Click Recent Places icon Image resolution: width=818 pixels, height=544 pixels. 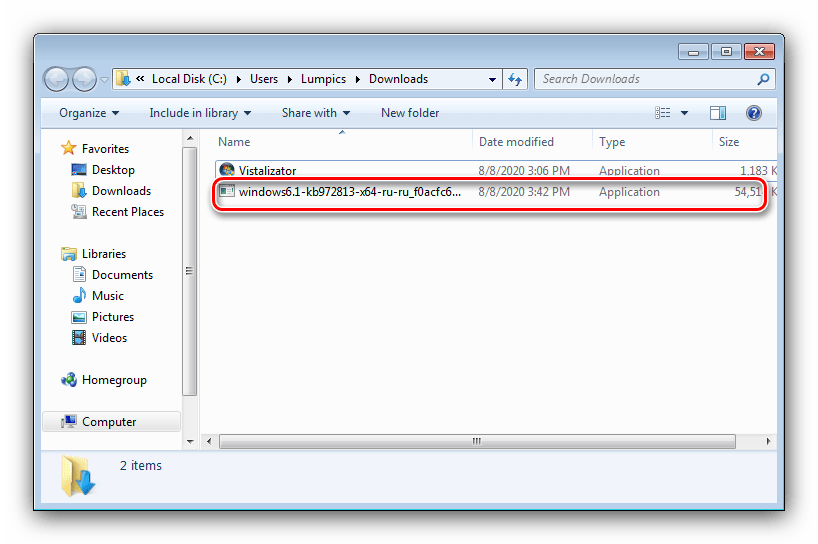click(x=79, y=211)
